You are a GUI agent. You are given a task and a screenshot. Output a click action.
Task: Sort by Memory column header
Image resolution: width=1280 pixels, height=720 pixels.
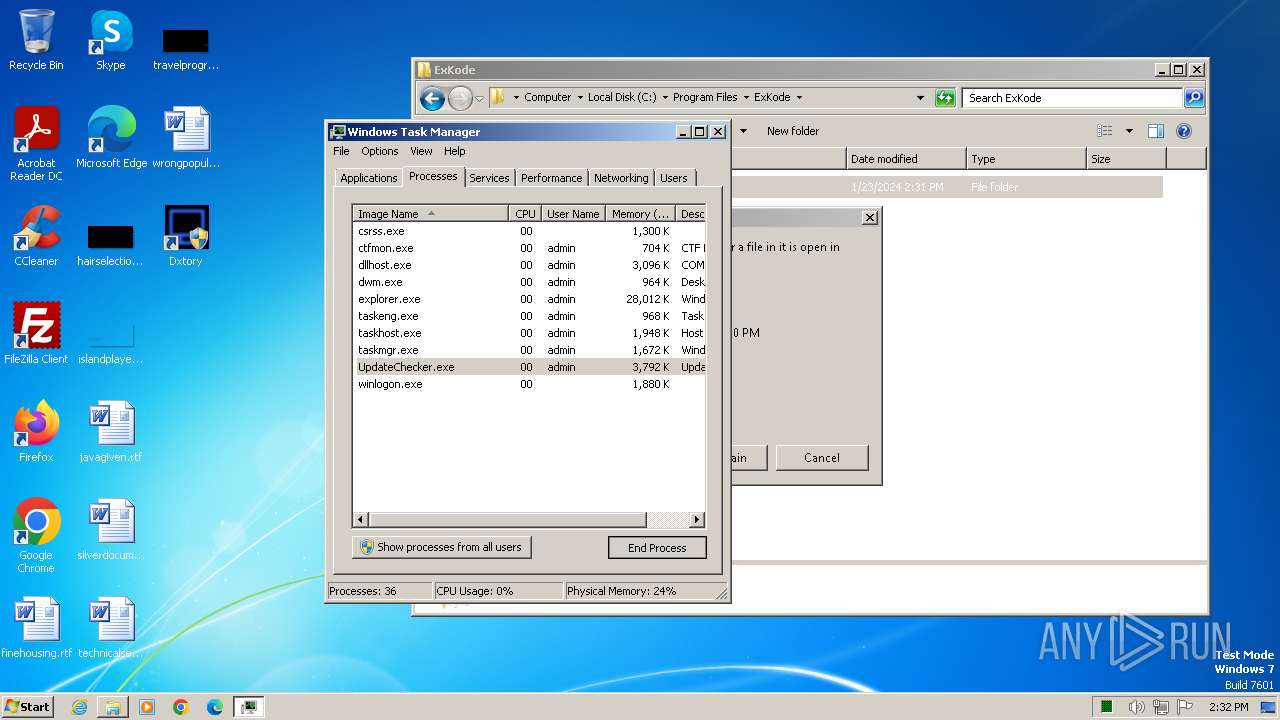pyautogui.click(x=641, y=214)
